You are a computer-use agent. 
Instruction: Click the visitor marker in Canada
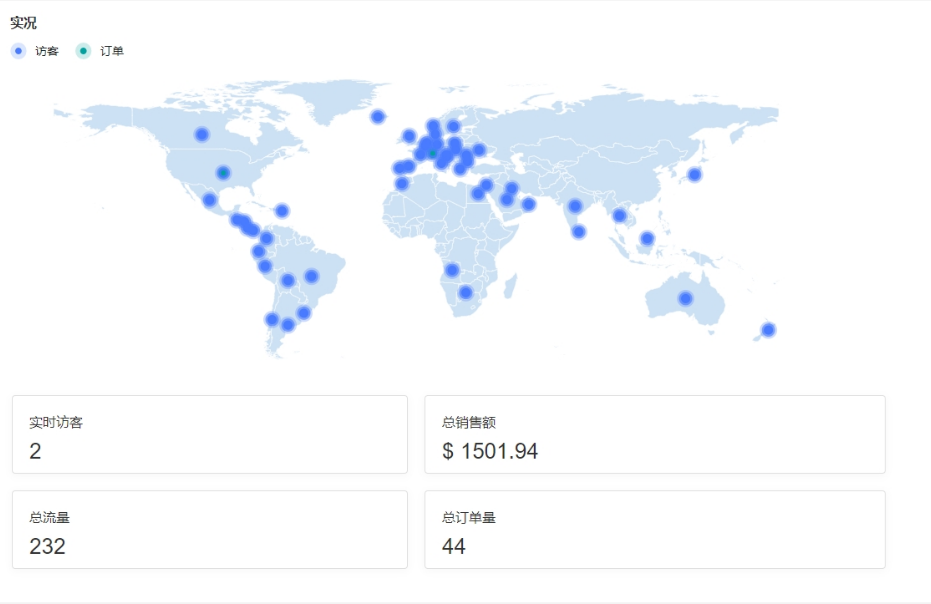202,134
